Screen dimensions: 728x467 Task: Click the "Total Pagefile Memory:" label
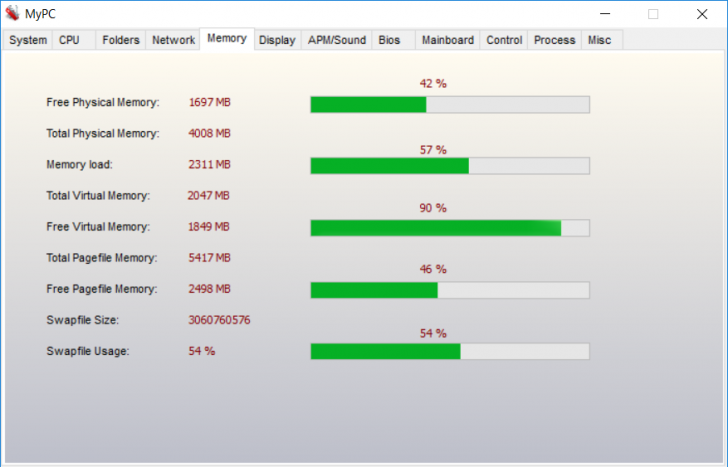coord(102,258)
